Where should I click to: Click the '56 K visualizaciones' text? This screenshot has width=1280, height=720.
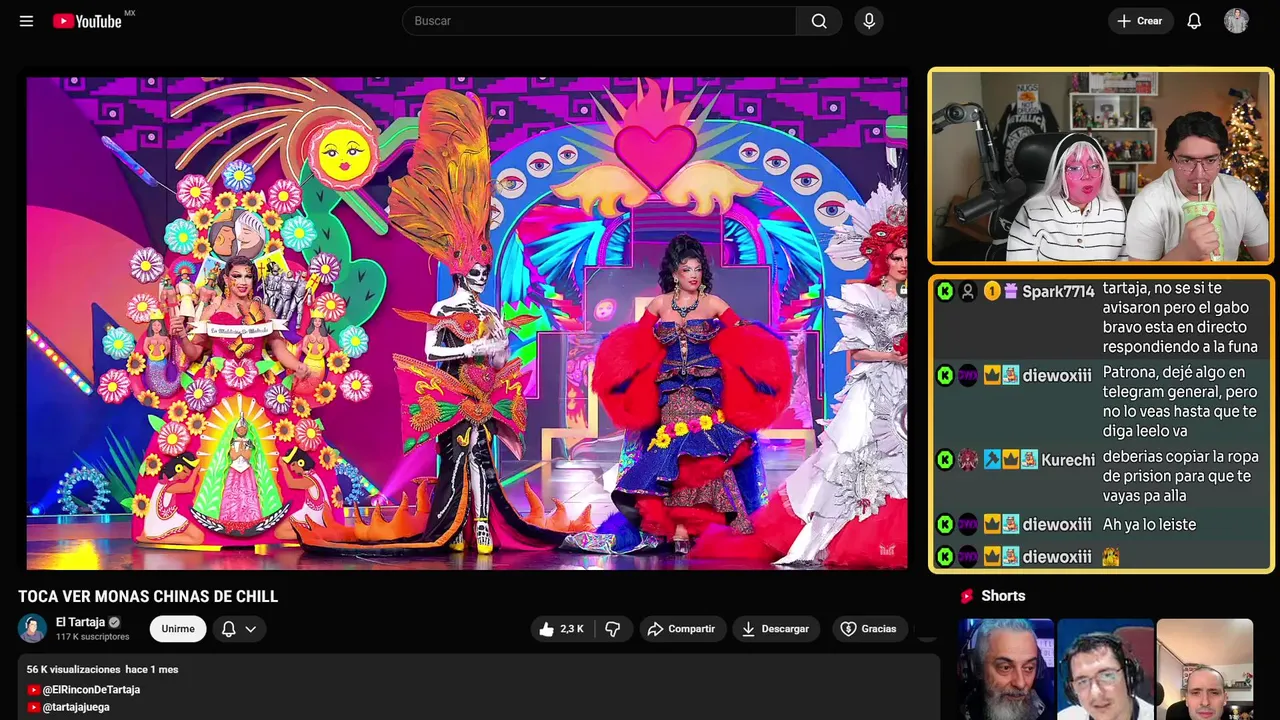(x=73, y=670)
